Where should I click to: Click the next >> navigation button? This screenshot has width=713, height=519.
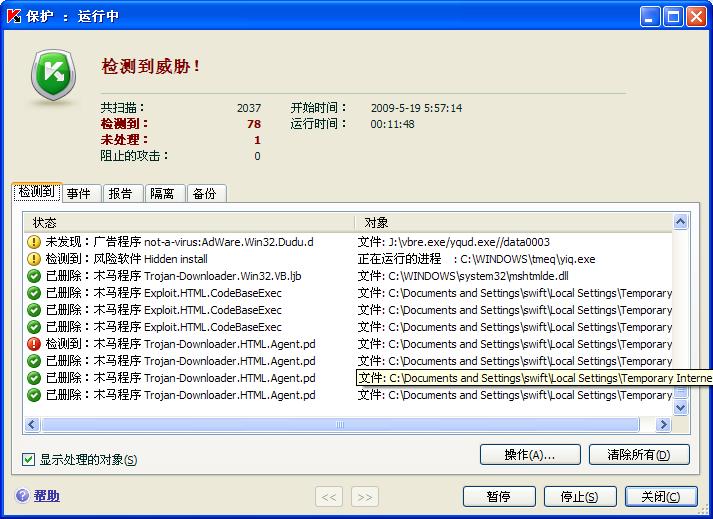click(x=365, y=497)
